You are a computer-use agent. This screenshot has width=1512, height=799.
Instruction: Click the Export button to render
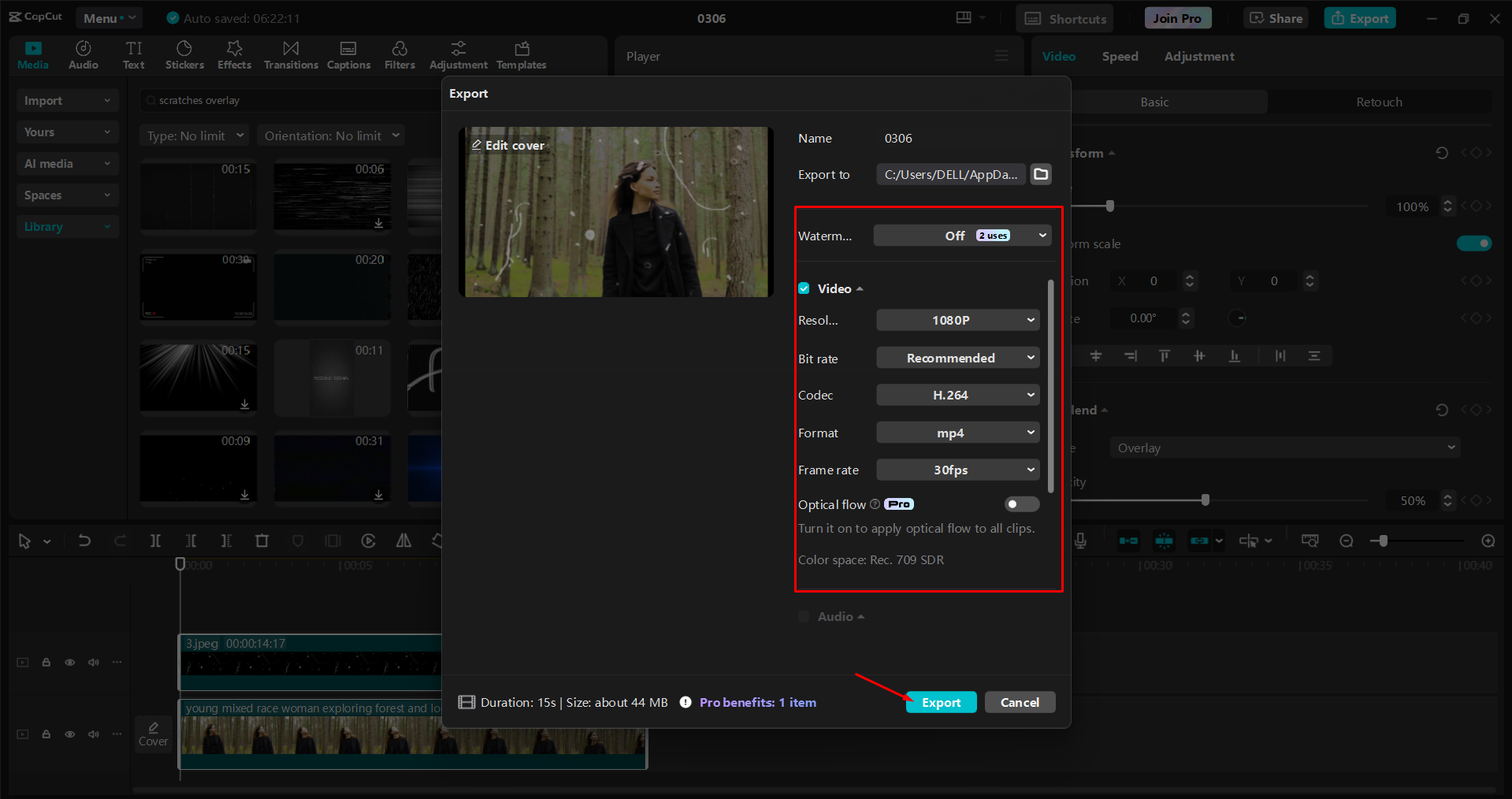pyautogui.click(x=940, y=702)
